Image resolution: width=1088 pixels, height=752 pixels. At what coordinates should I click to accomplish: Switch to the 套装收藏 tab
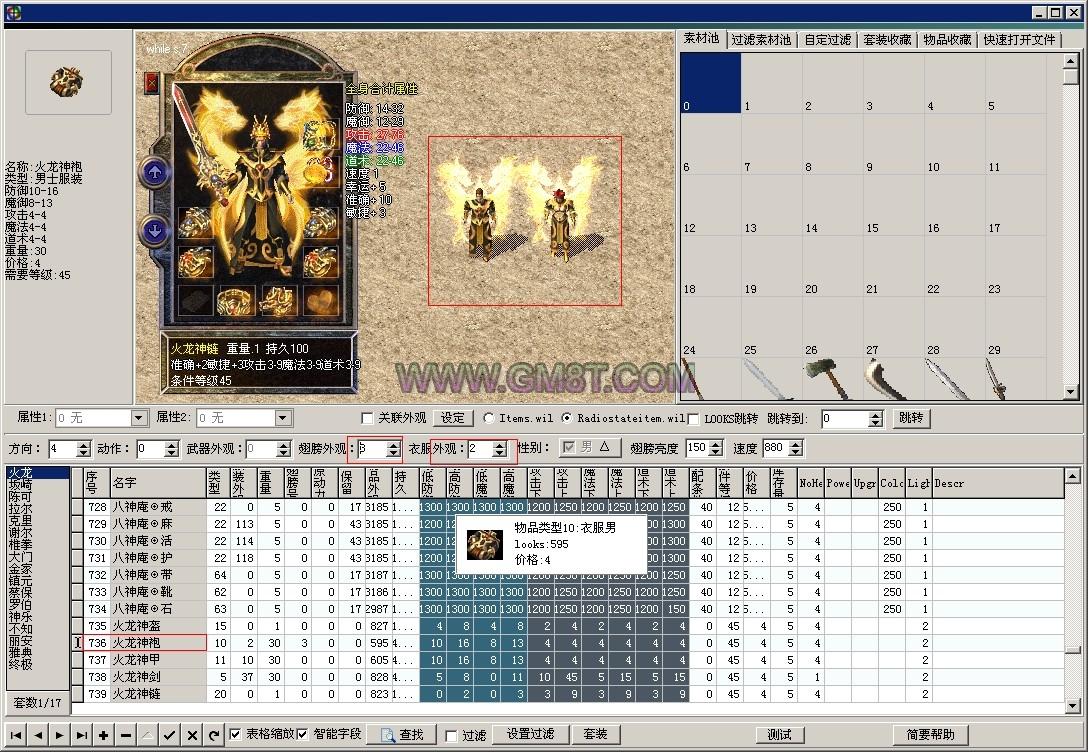(887, 40)
